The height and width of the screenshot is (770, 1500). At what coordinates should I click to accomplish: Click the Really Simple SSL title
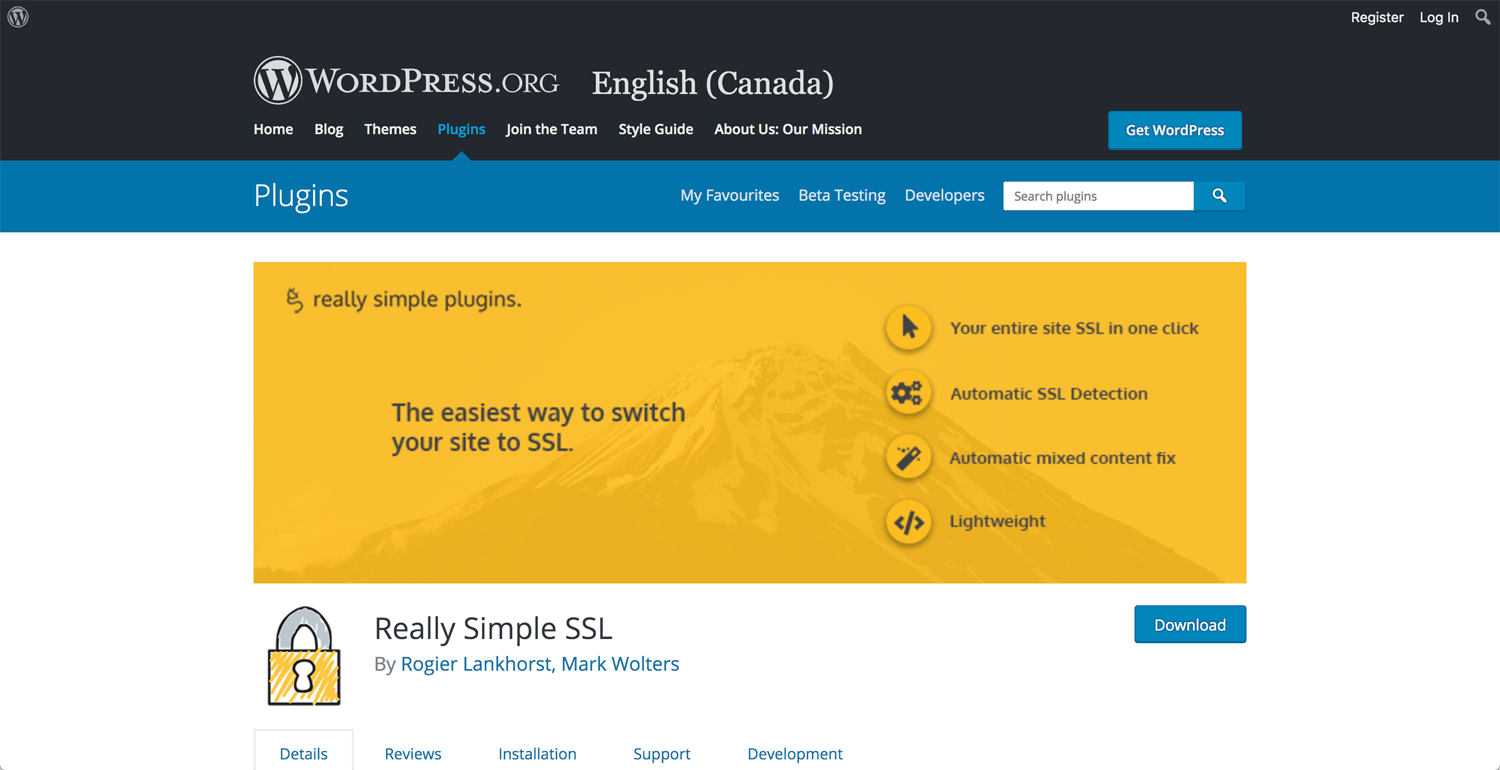(x=493, y=628)
